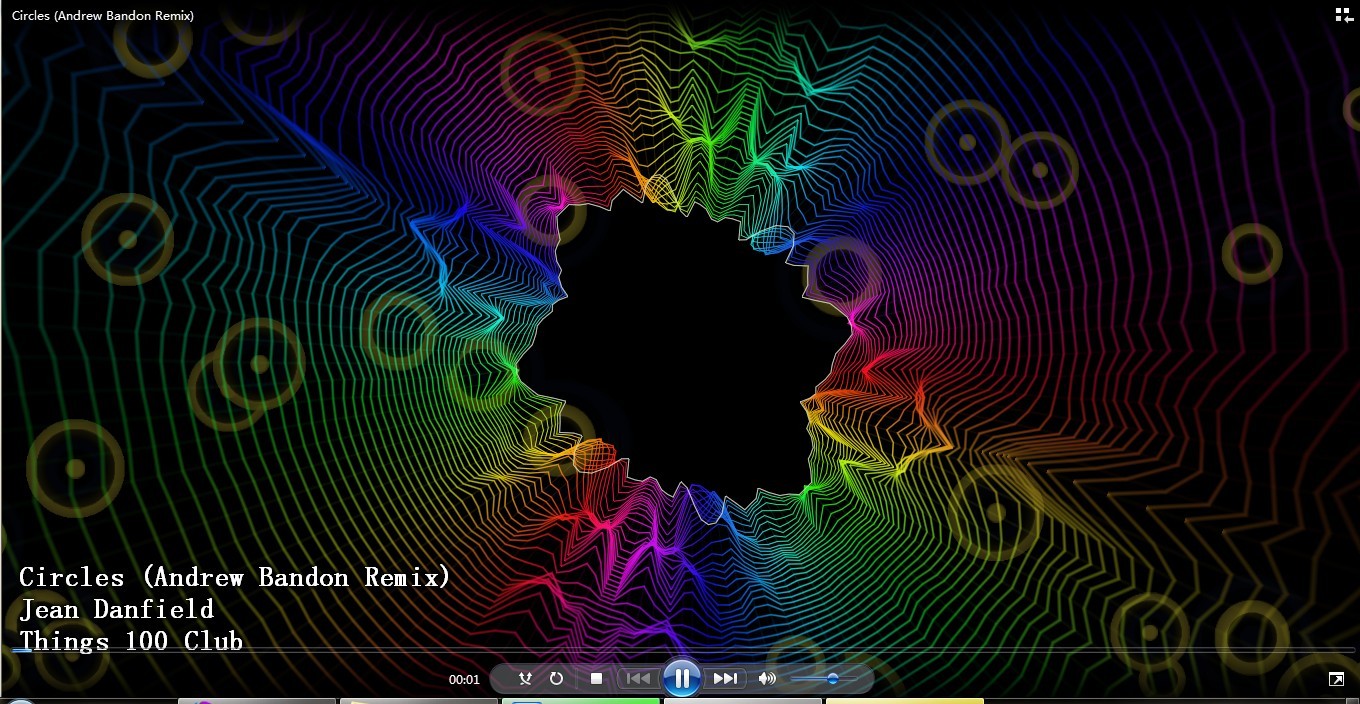Select the green highlighted taskbar button
Image resolution: width=1360 pixels, height=704 pixels.
click(x=580, y=701)
